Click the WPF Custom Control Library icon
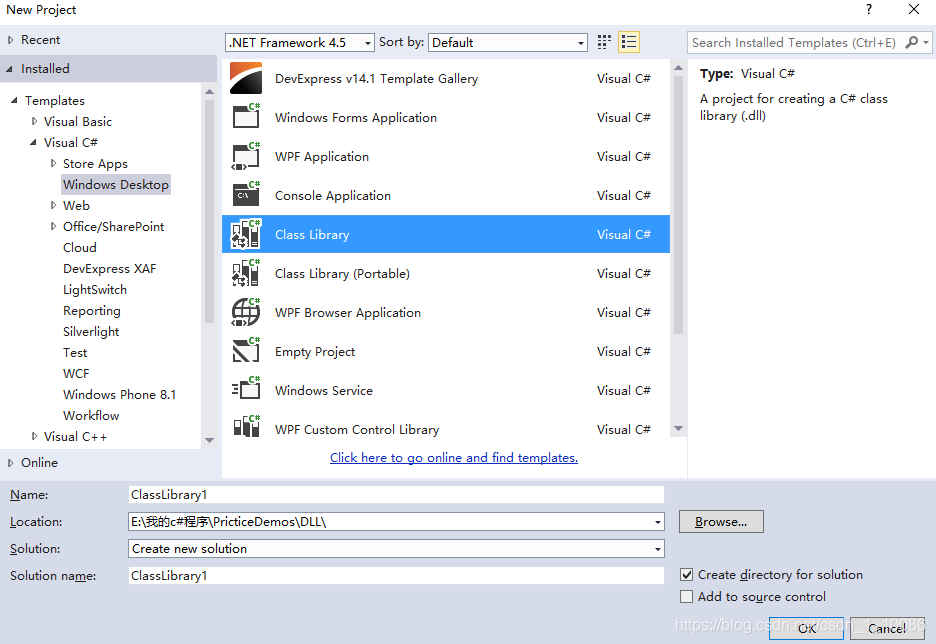Viewport: 936px width, 644px height. (x=246, y=427)
